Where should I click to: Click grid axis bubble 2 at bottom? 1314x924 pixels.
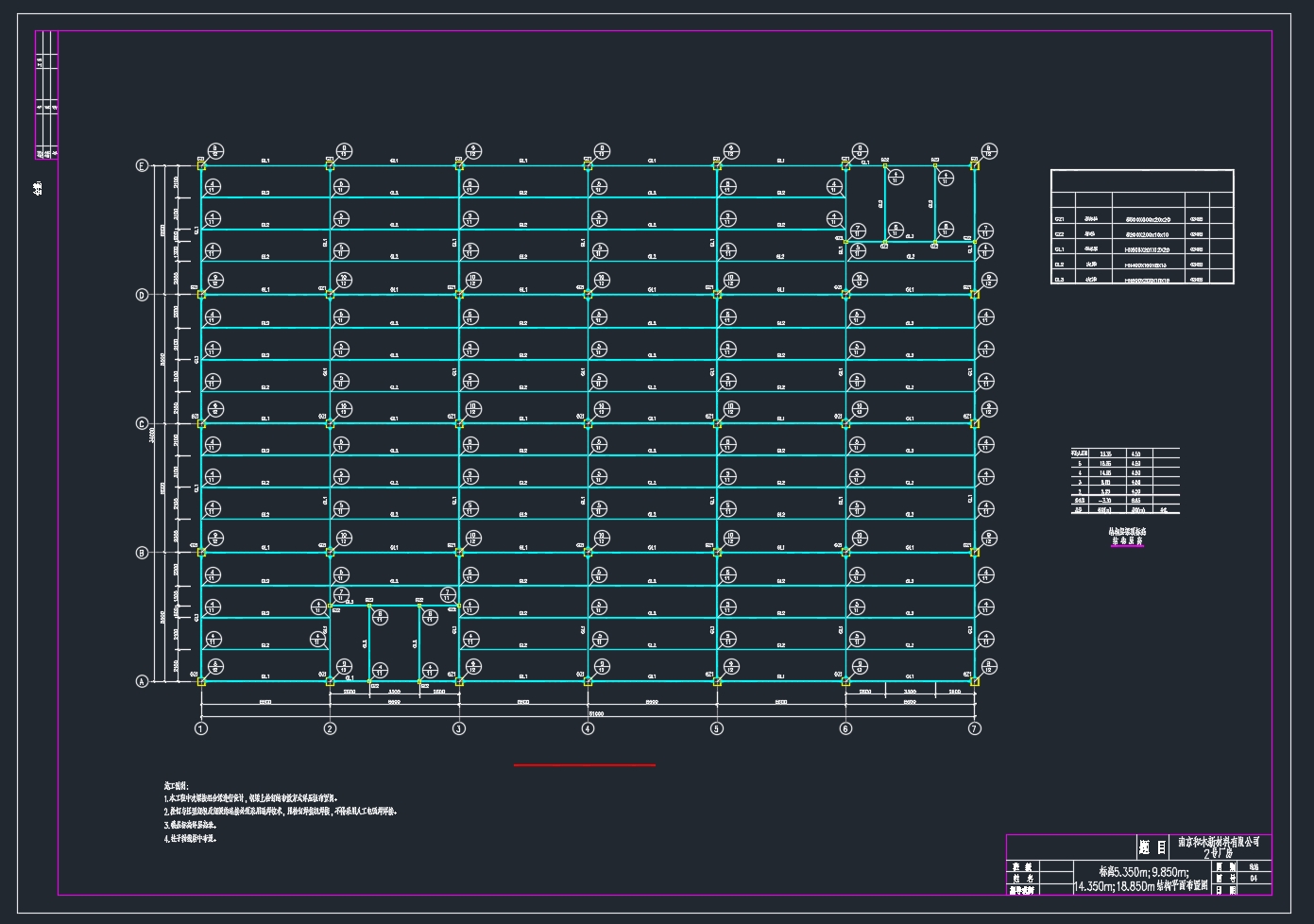(x=330, y=728)
